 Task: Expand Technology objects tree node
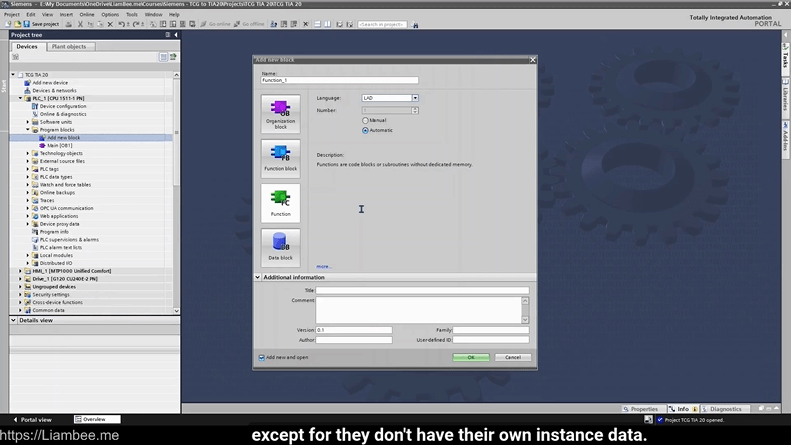[x=28, y=153]
